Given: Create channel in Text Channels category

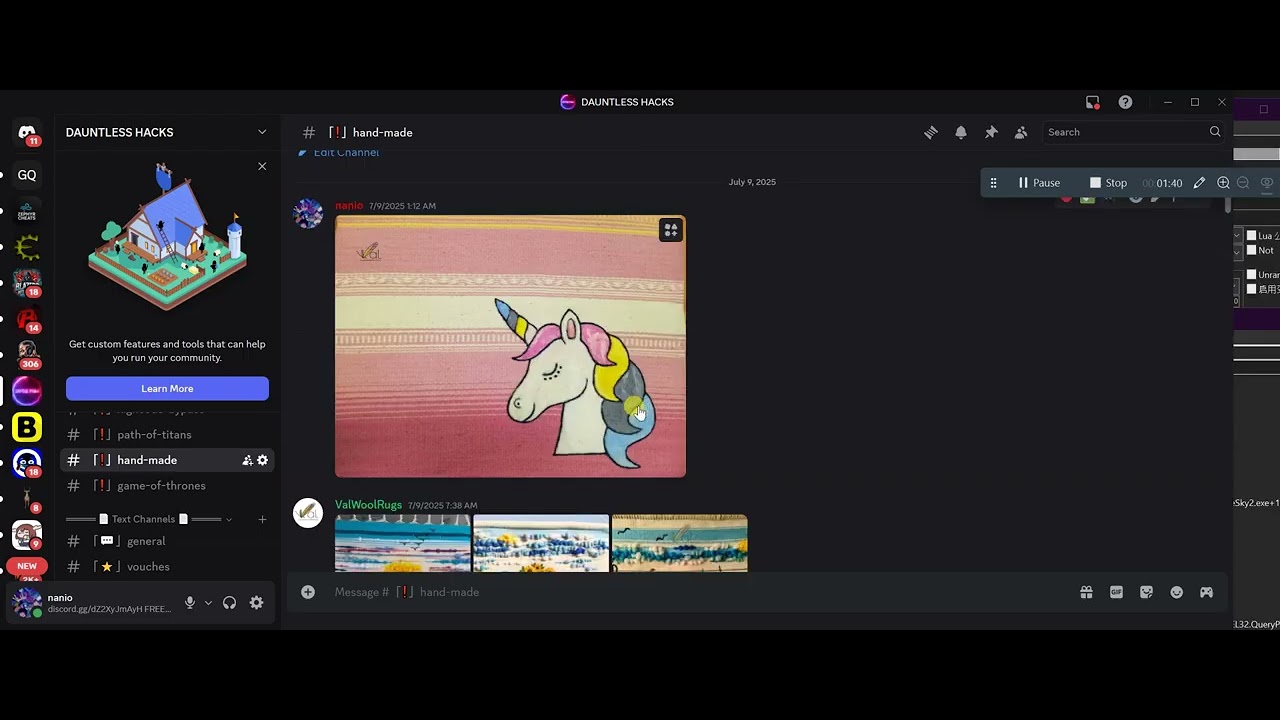Looking at the screenshot, I should [262, 519].
